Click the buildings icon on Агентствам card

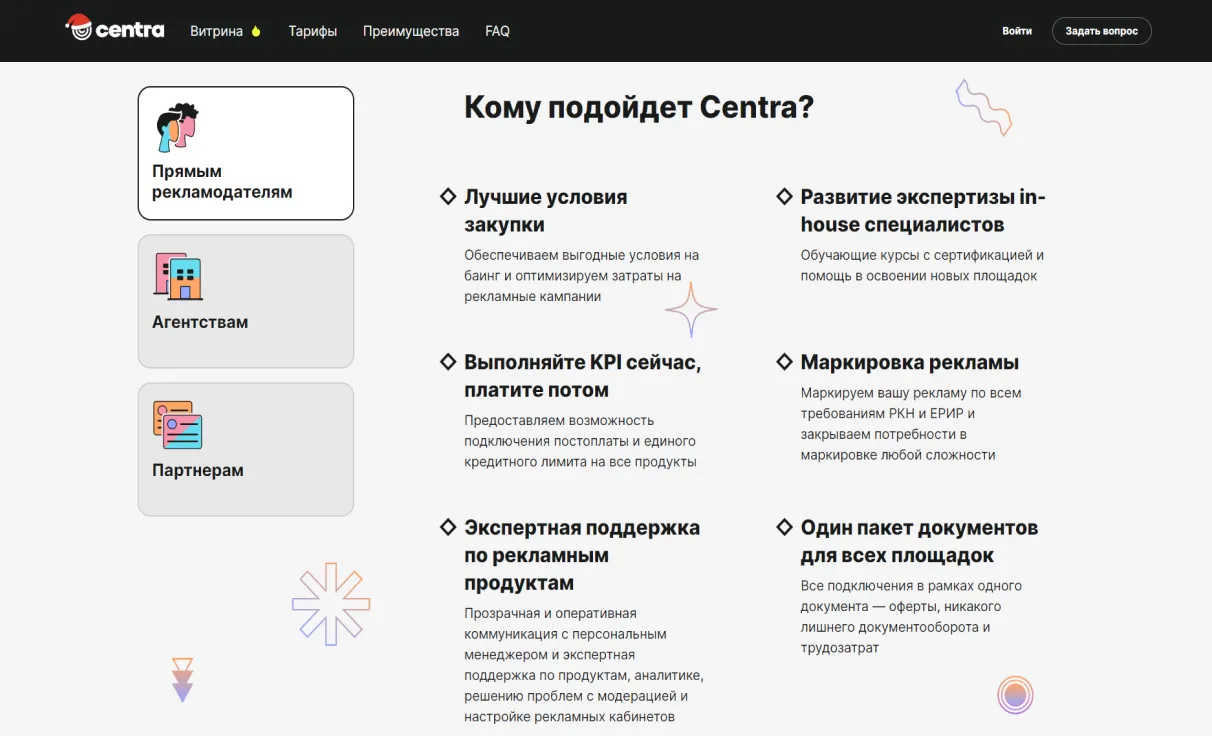pyautogui.click(x=178, y=276)
